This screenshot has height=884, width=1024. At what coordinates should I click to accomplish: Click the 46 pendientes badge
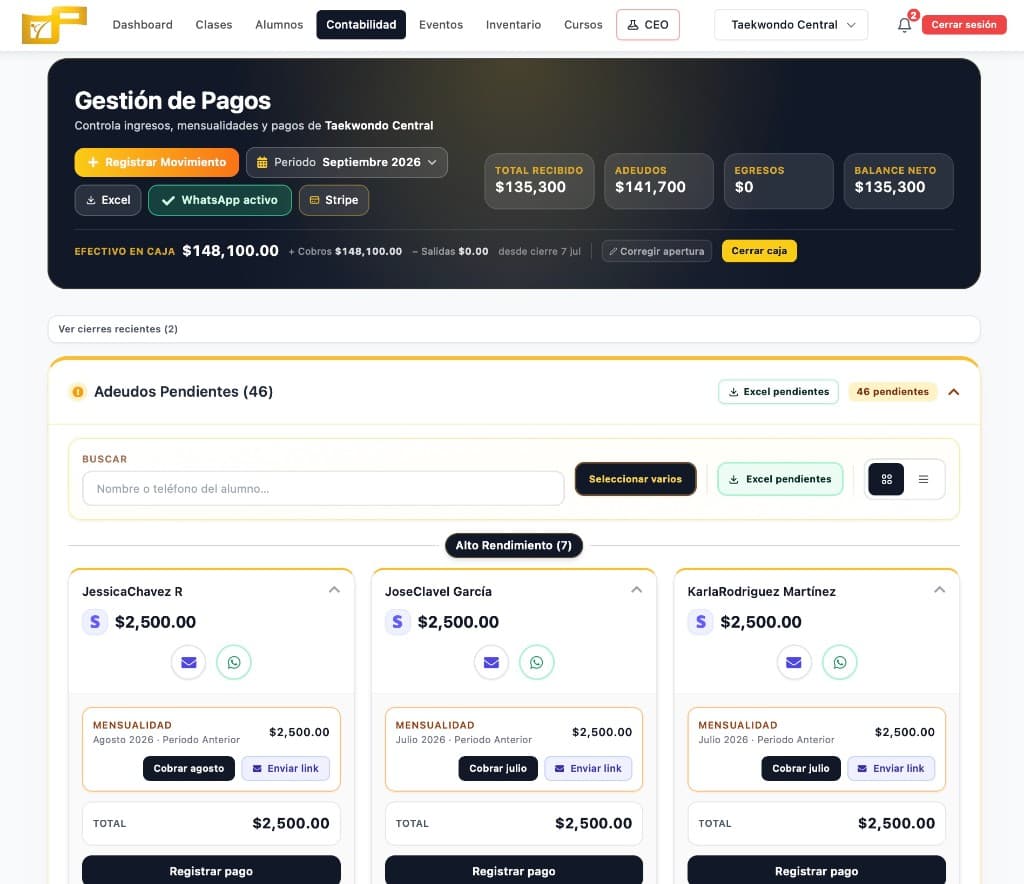click(x=892, y=392)
